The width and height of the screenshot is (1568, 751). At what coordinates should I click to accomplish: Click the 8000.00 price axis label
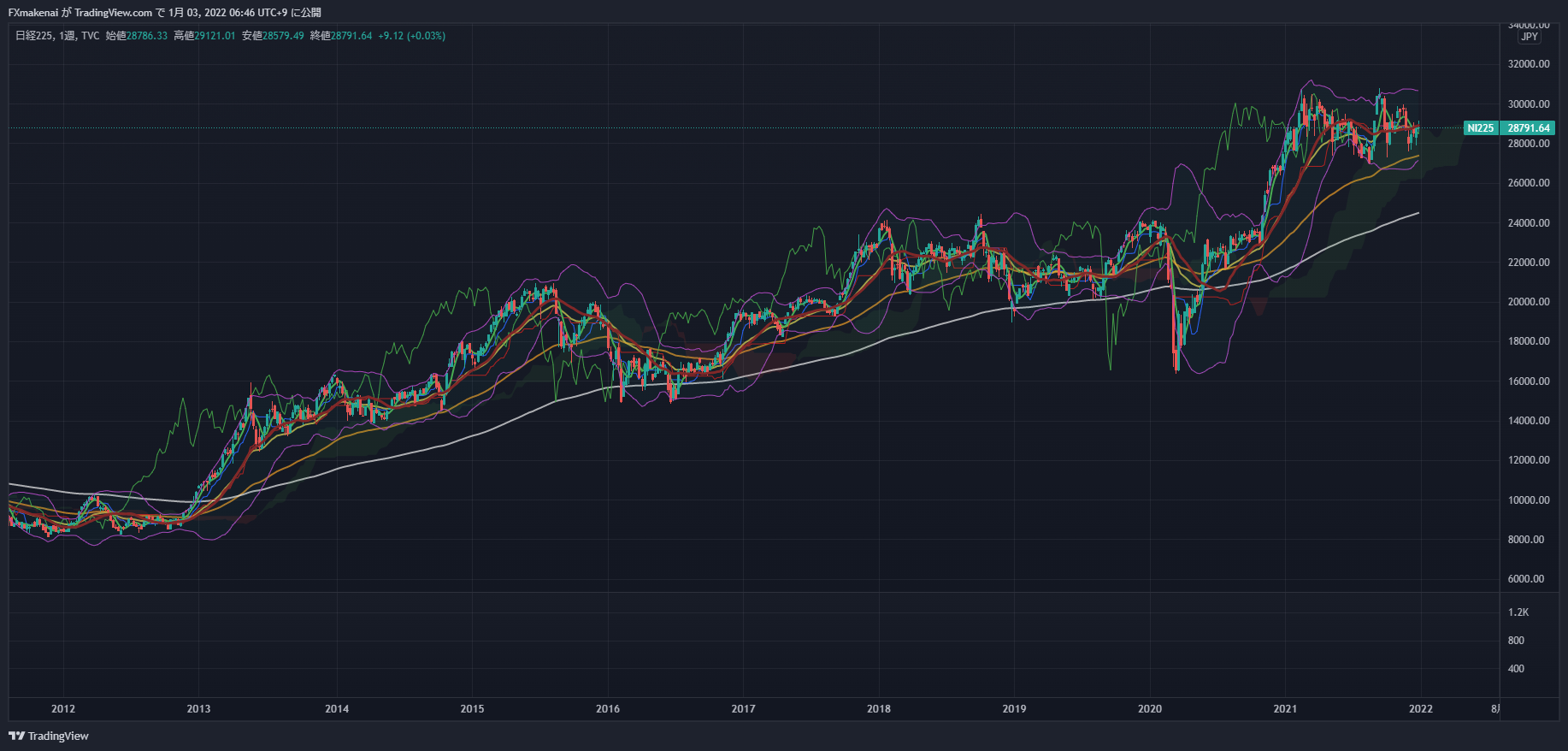(1526, 540)
